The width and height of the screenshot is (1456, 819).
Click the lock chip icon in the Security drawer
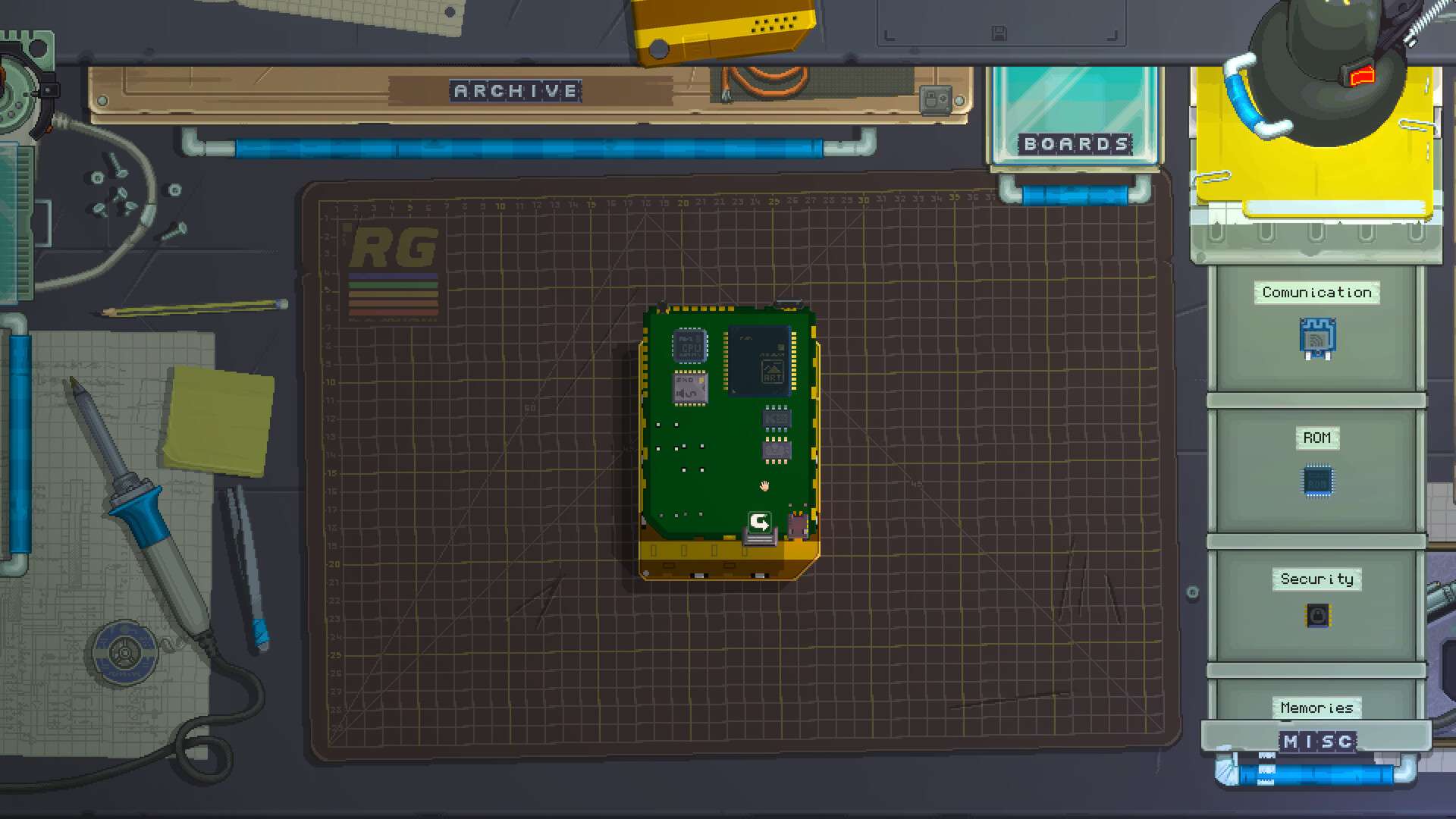[1317, 617]
